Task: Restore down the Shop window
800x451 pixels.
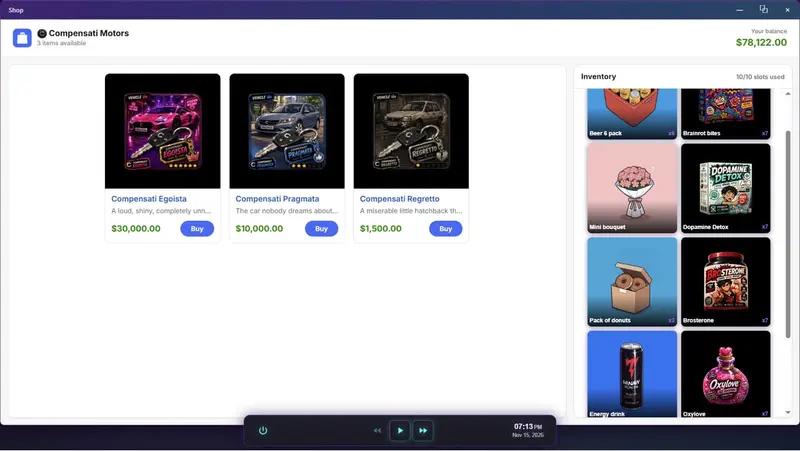Action: [x=764, y=9]
